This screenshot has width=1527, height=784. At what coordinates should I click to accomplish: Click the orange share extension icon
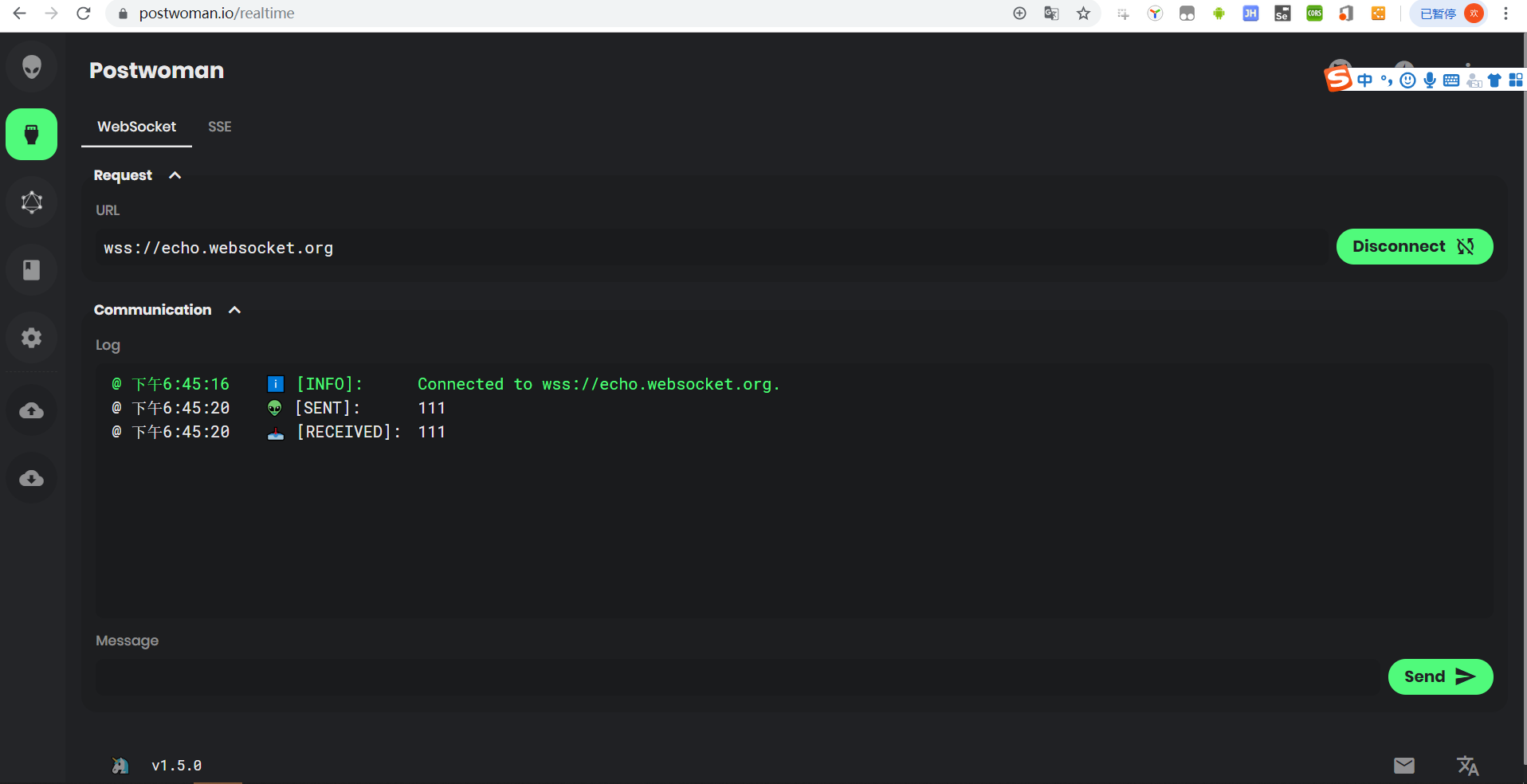pyautogui.click(x=1378, y=14)
